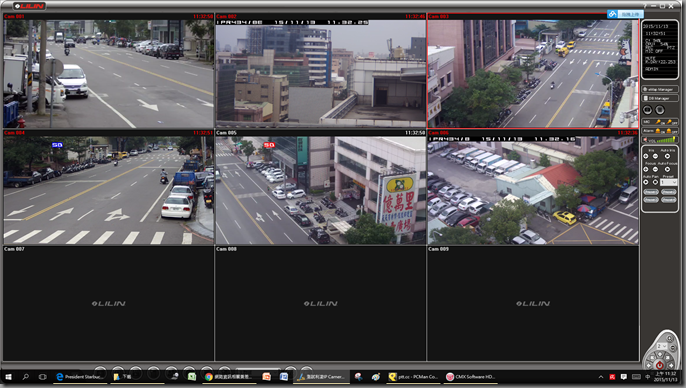Click the Iris plus button
Screen dimensions: 686x388
[646, 156]
